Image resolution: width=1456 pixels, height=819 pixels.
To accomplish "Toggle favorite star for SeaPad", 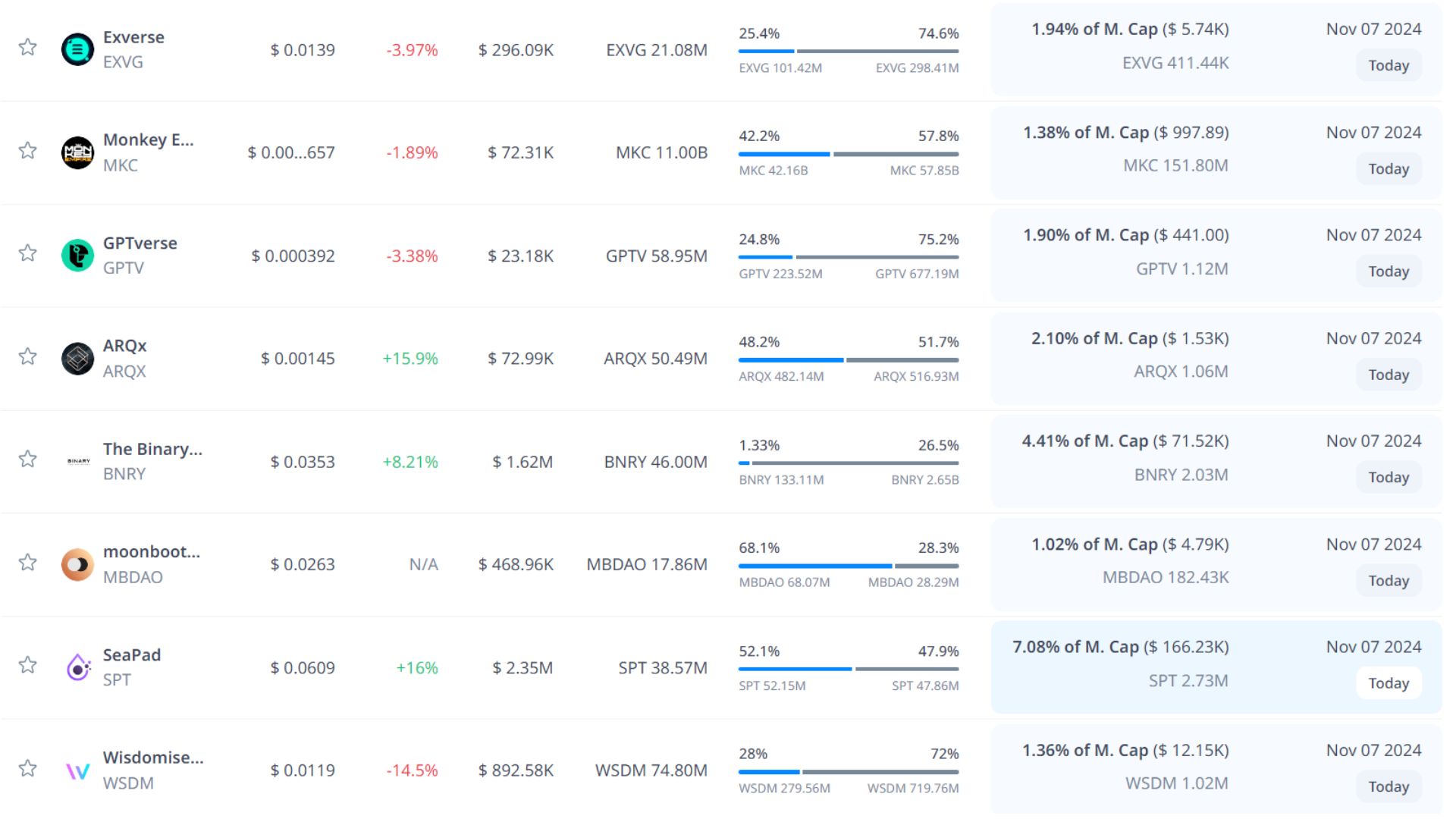I will pos(28,665).
